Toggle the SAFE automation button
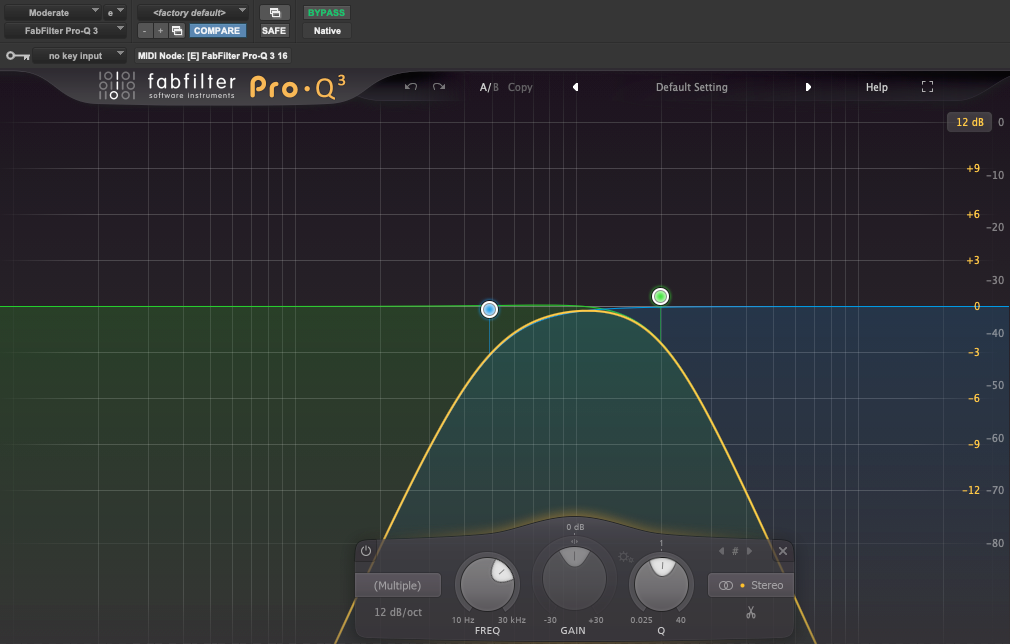Viewport: 1010px width, 644px height. click(x=274, y=31)
